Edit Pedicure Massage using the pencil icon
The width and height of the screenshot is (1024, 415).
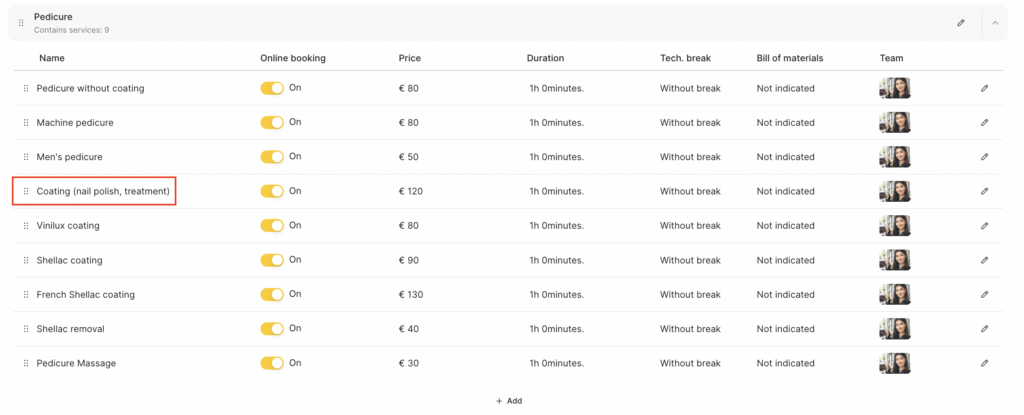pos(984,363)
